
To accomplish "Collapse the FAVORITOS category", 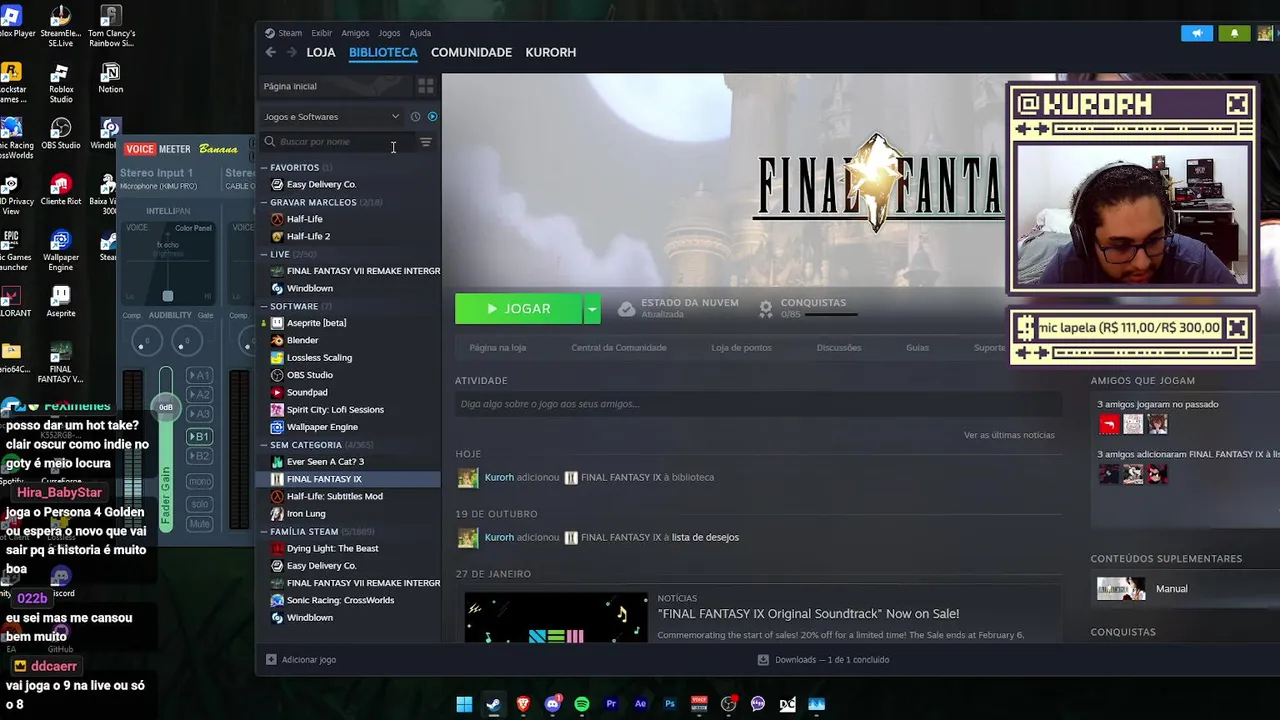I will 264,168.
